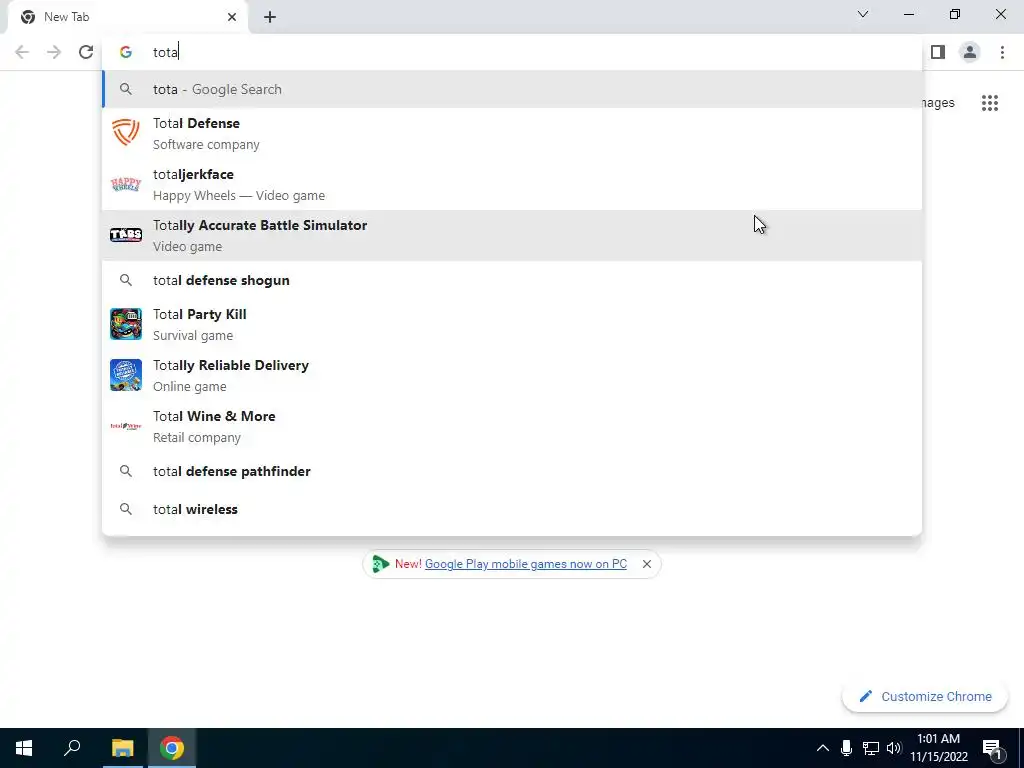
Task: Open the Chrome side panel icon
Action: point(938,52)
